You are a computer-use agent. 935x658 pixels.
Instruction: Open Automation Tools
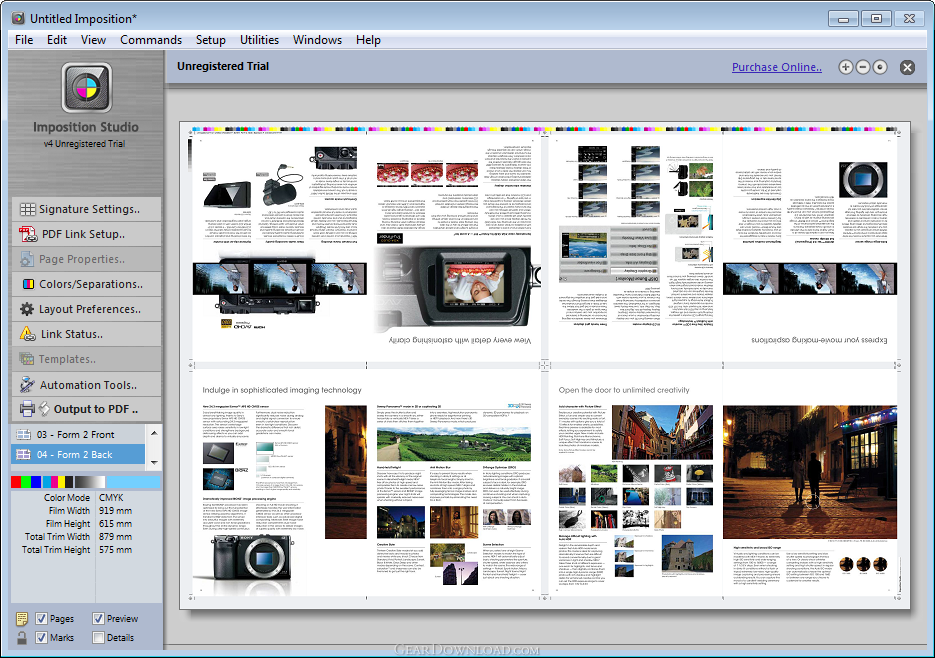86,385
